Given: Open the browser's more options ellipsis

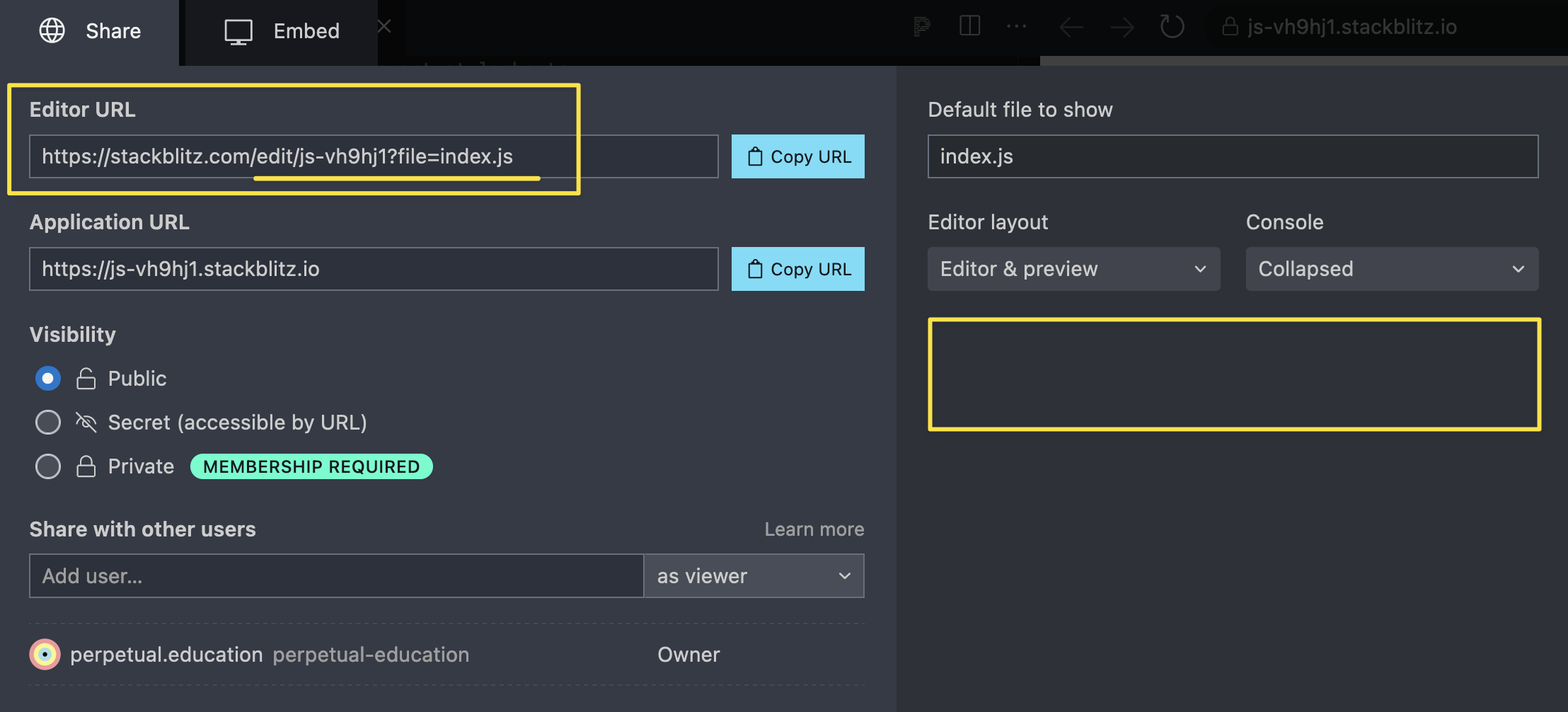Looking at the screenshot, I should coord(1017,26).
